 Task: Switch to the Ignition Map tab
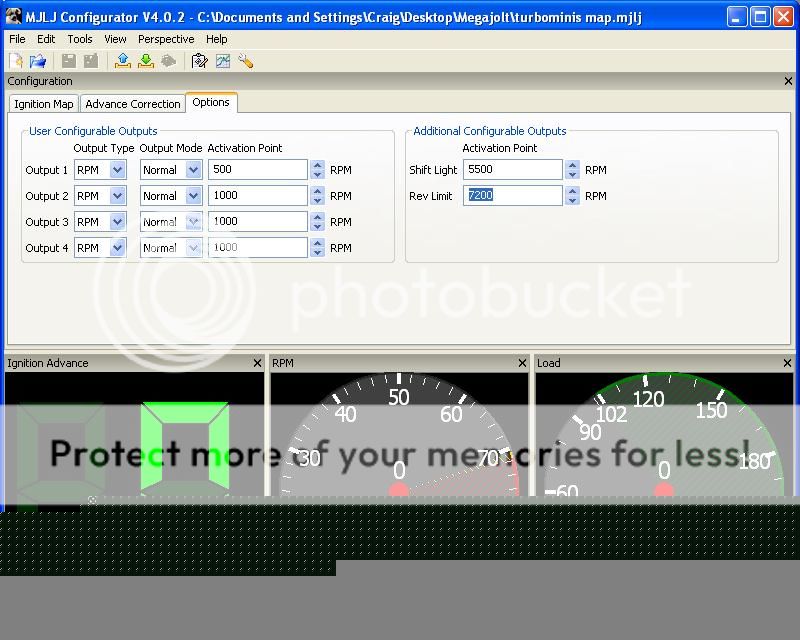43,104
